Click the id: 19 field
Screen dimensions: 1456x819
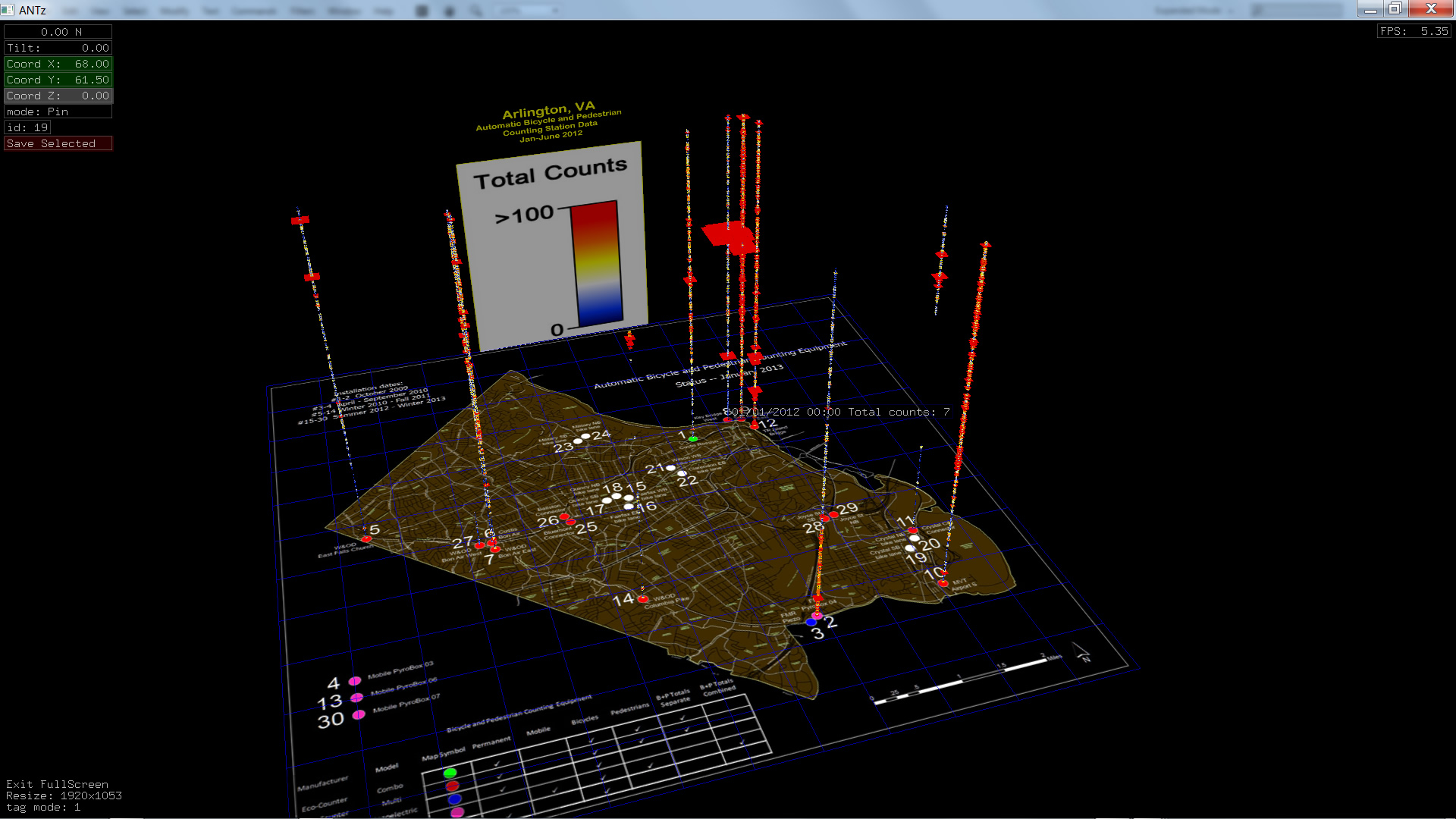tap(27, 127)
